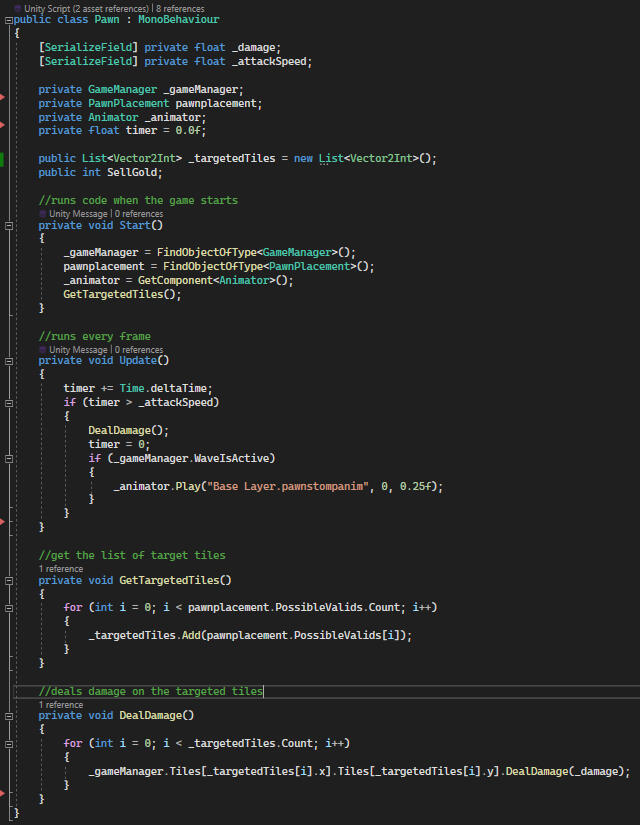
Task: Show the 8 references for Pawn class
Action: coord(181,8)
